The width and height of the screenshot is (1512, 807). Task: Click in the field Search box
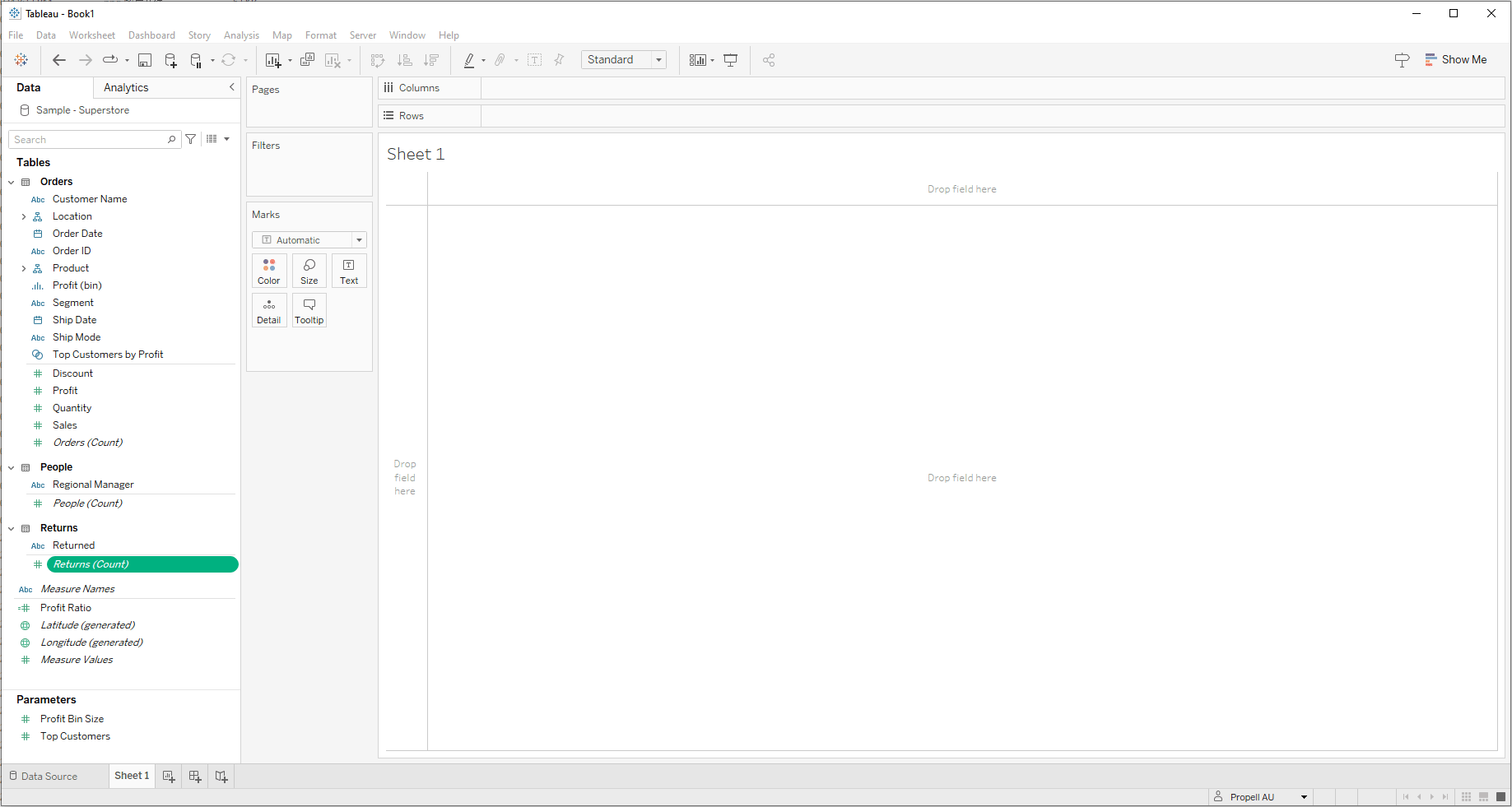click(88, 140)
